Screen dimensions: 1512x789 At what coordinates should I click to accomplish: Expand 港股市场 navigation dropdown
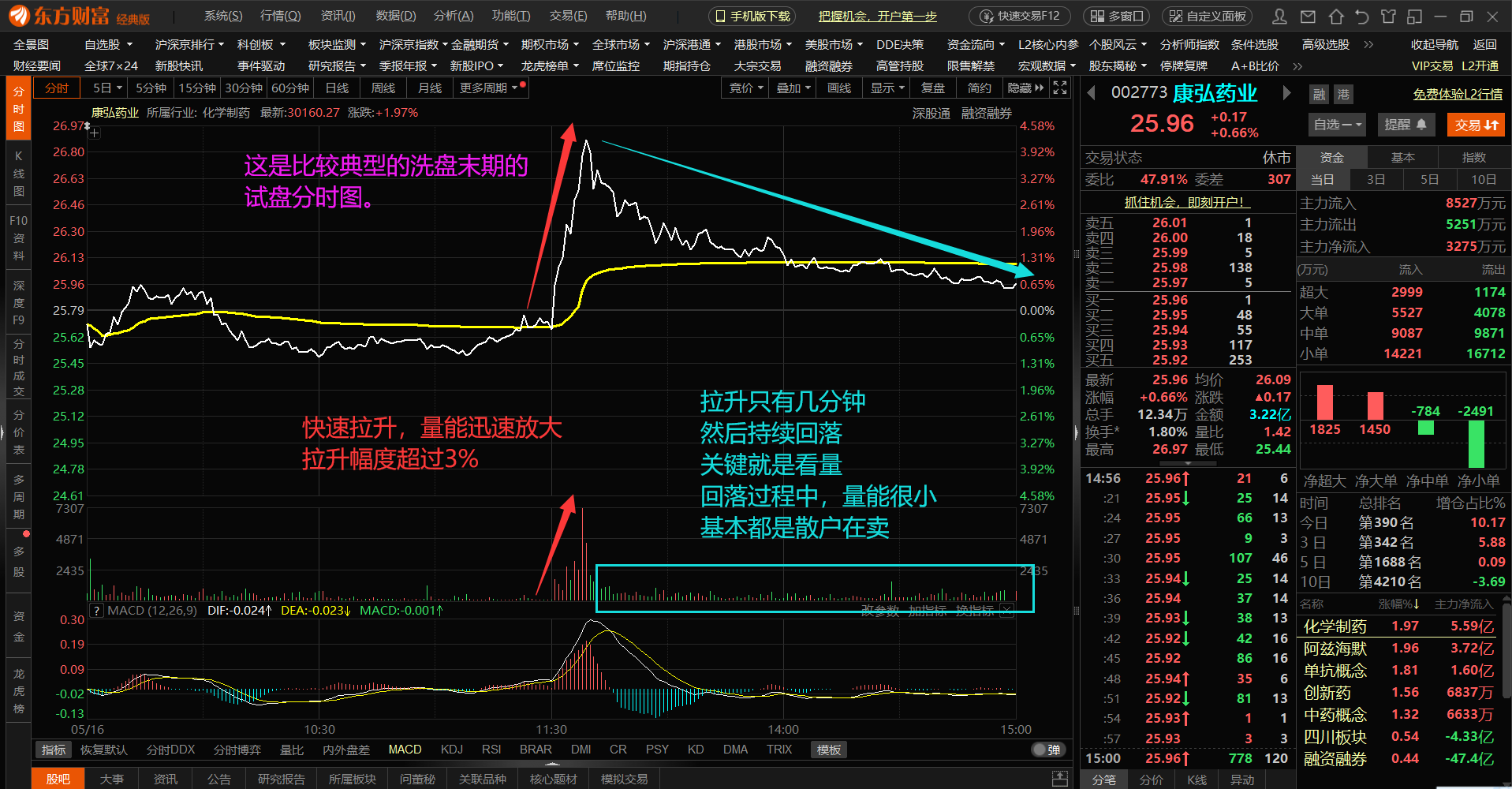(763, 45)
